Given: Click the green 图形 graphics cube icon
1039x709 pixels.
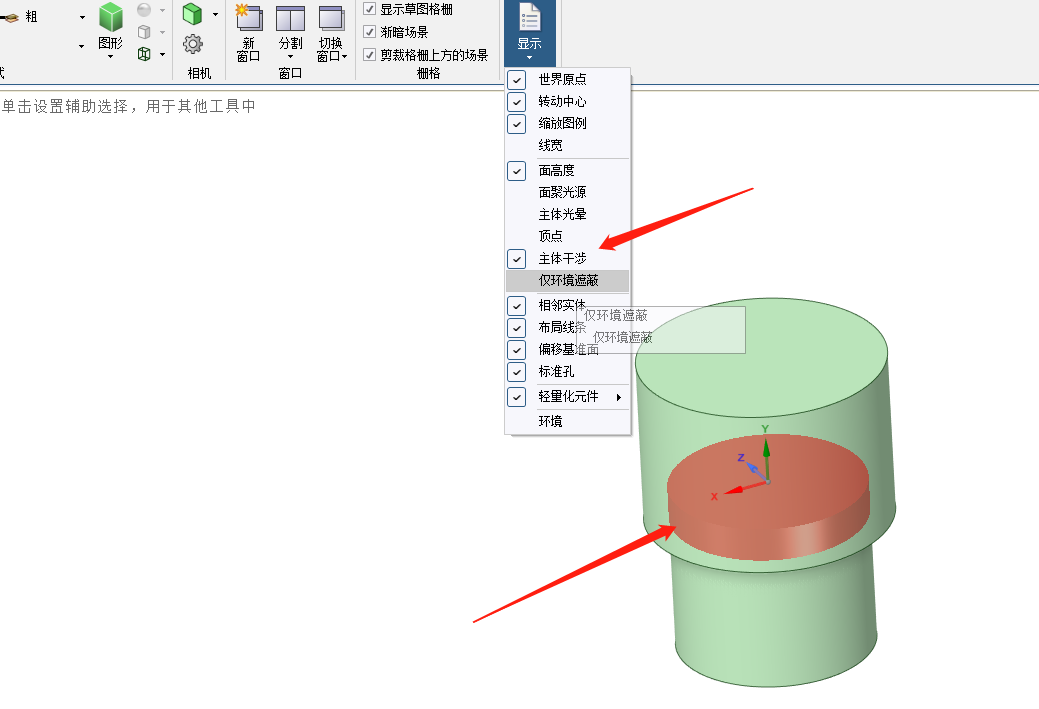Looking at the screenshot, I should click(x=110, y=18).
